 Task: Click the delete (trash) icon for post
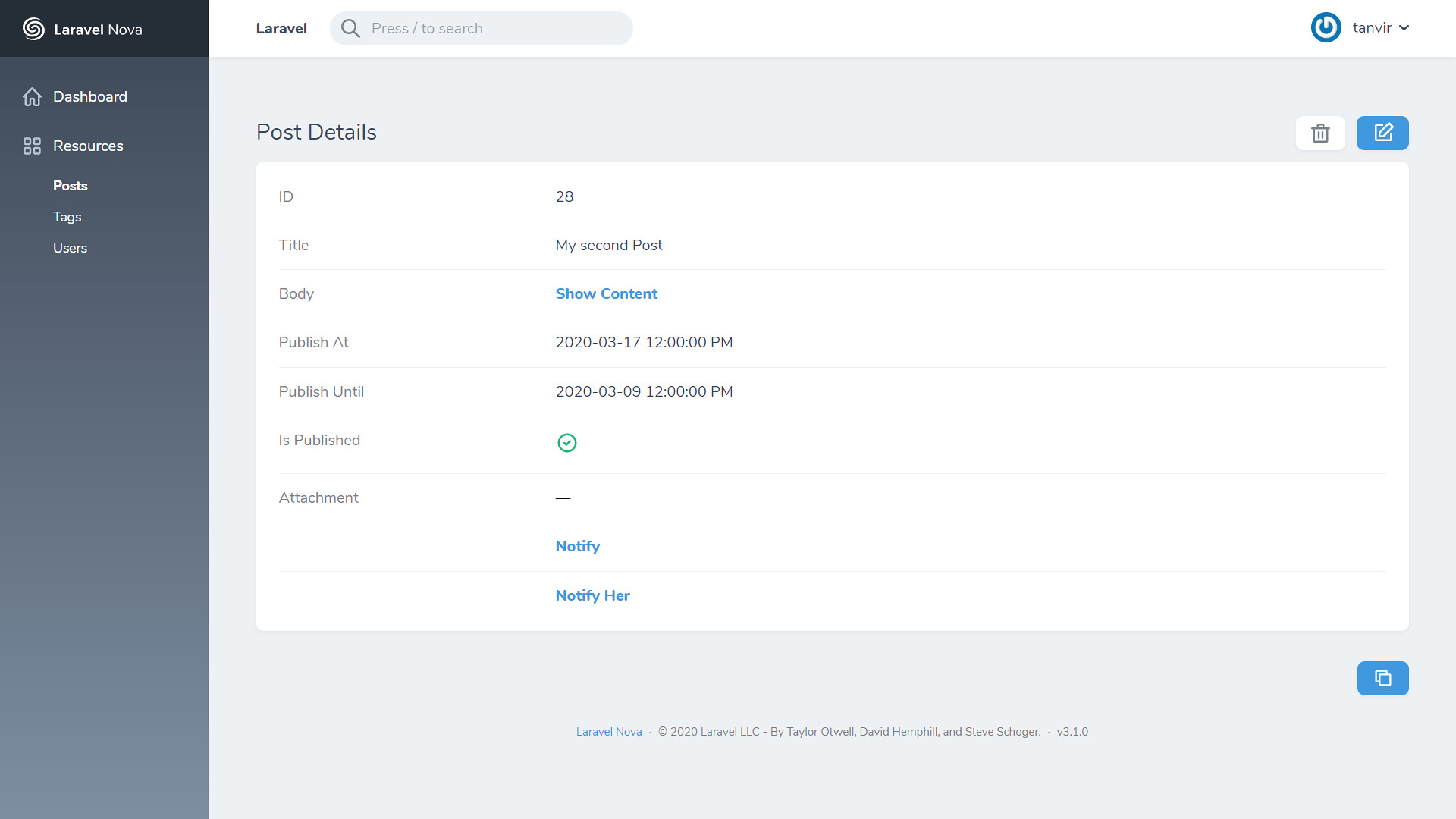[1321, 133]
